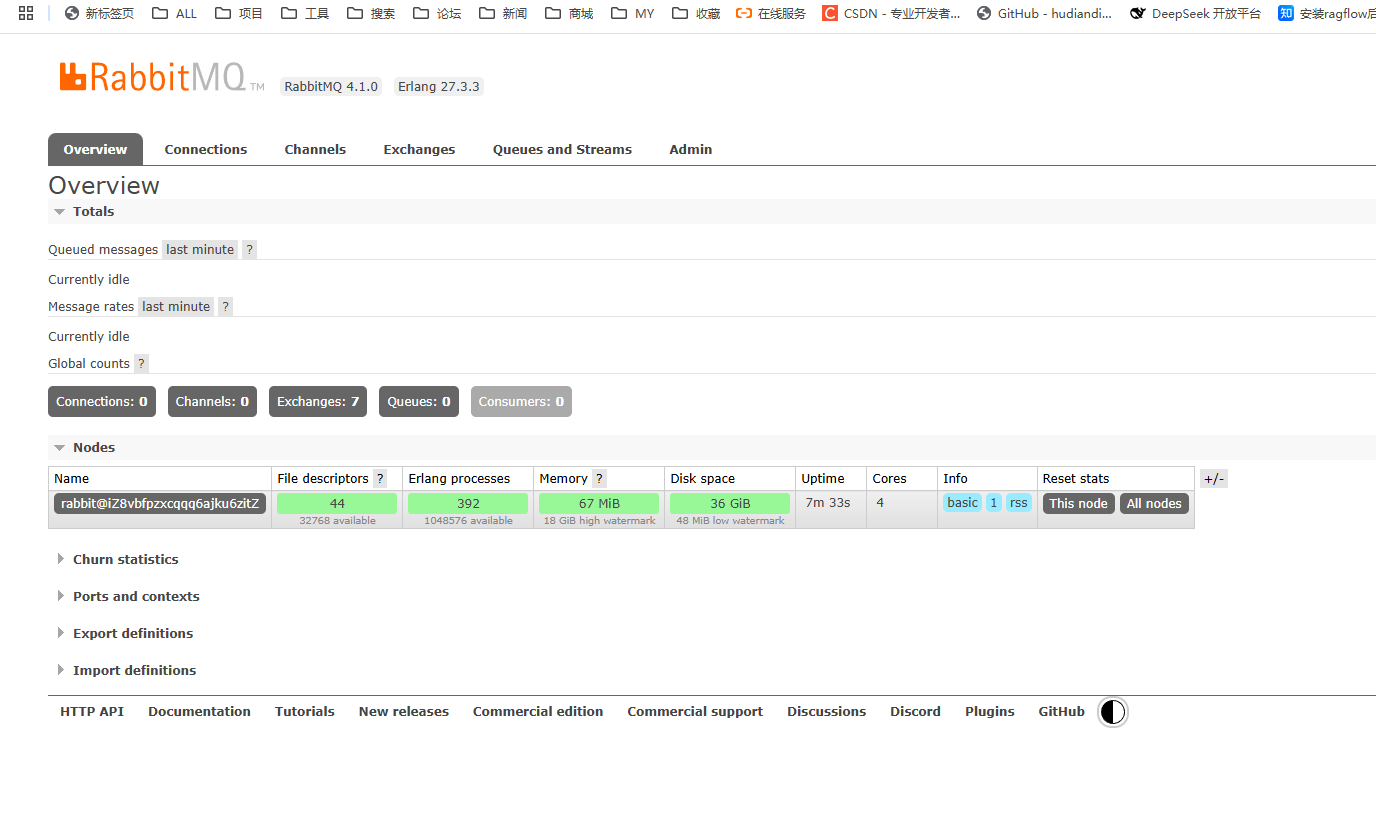Open the HTTP API footer link

pyautogui.click(x=92, y=712)
